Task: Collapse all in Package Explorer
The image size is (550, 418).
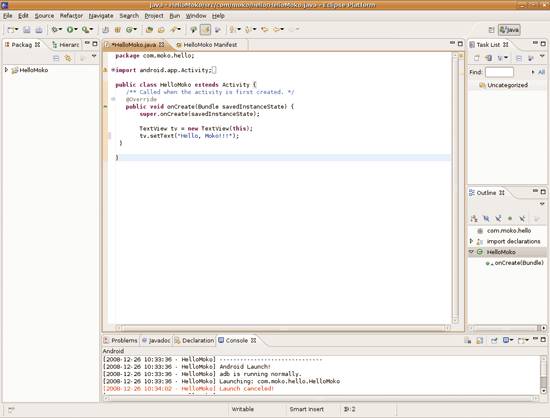Action: [56, 58]
